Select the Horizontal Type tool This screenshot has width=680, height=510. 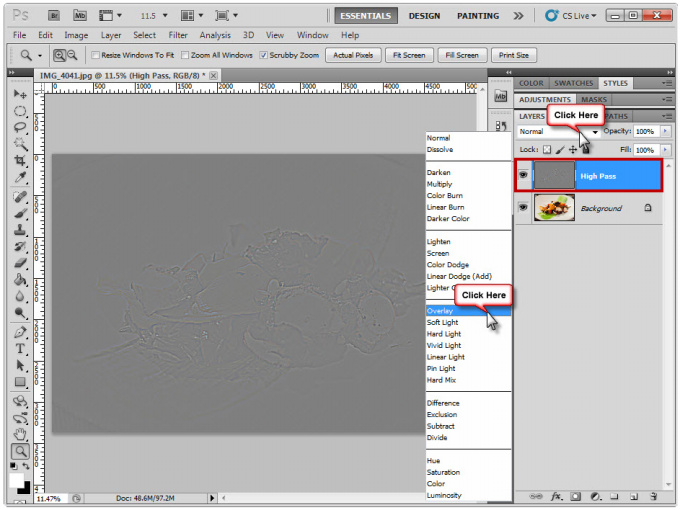pos(20,348)
